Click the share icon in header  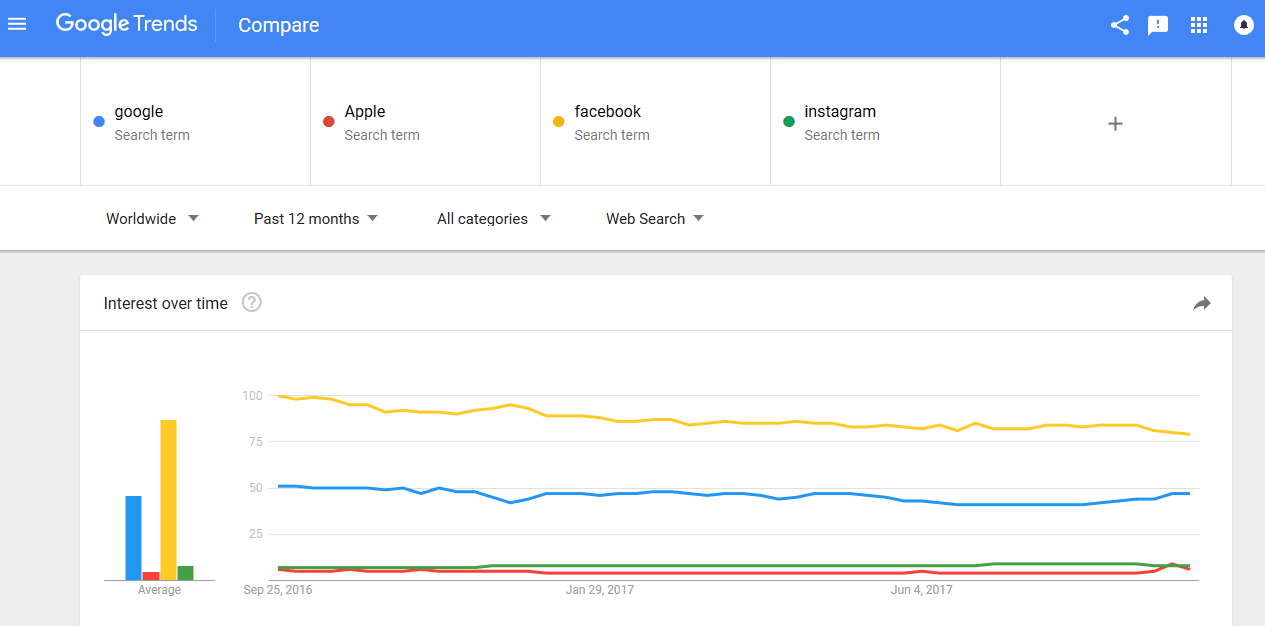point(1120,25)
